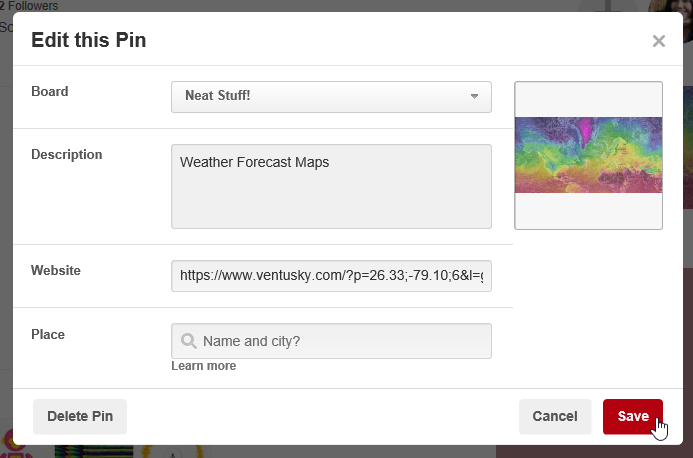
Task: Close the Edit this Pin dialog
Action: pyautogui.click(x=659, y=41)
